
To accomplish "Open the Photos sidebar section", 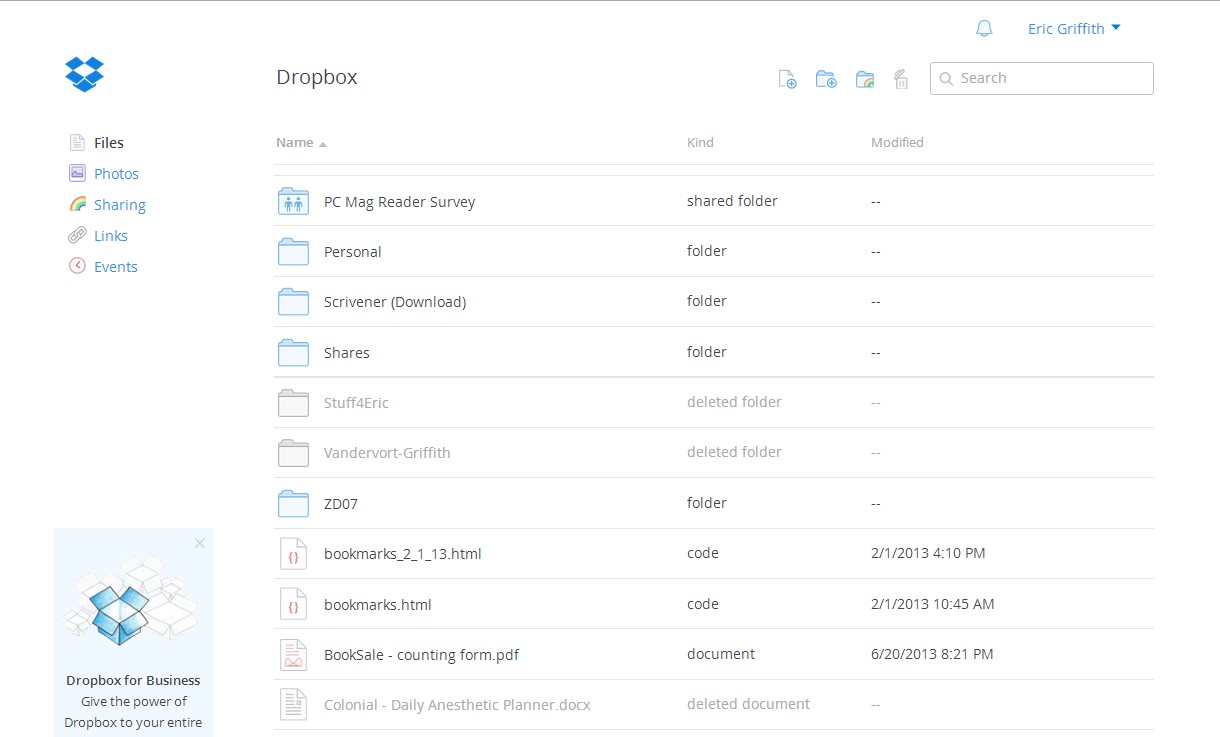I will coord(116,174).
